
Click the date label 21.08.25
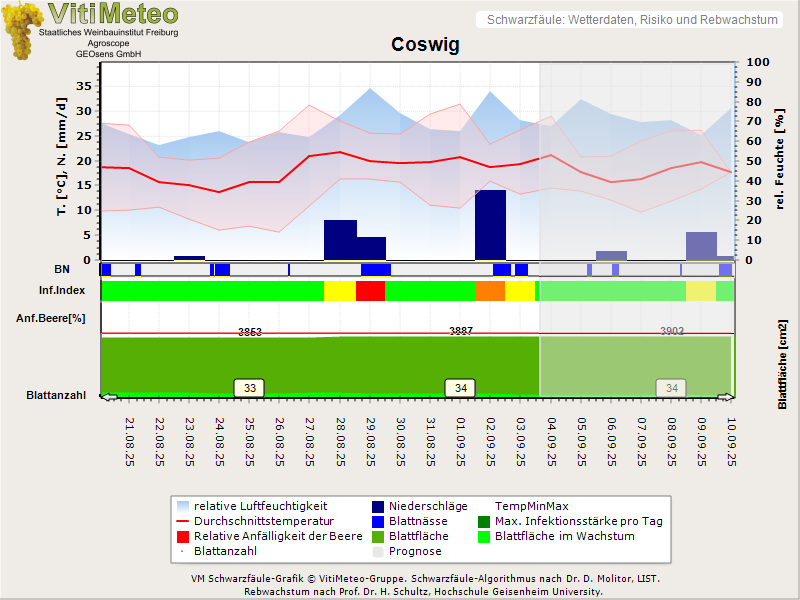pyautogui.click(x=130, y=442)
